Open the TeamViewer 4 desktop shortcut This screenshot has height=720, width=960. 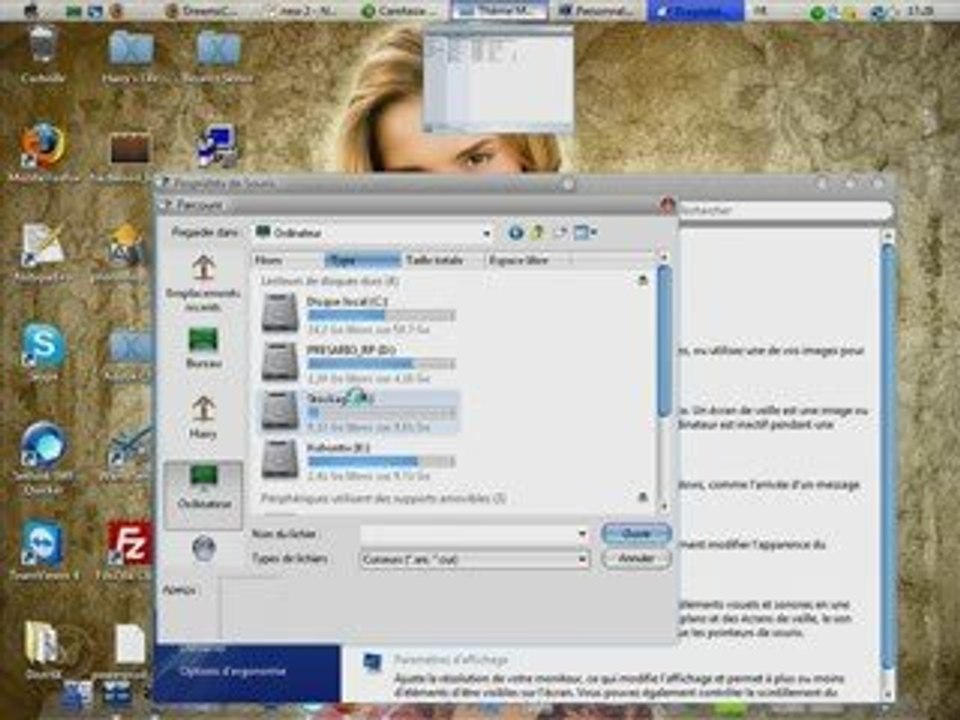point(43,550)
